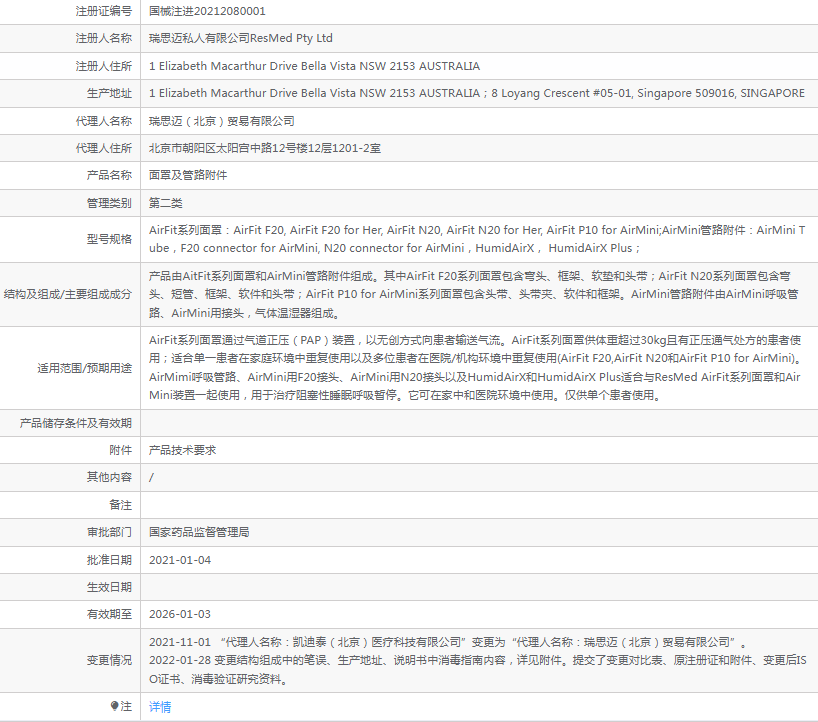This screenshot has height=722, width=818.
Task: Click the expiry date 2026-01-03
Action: point(180,614)
